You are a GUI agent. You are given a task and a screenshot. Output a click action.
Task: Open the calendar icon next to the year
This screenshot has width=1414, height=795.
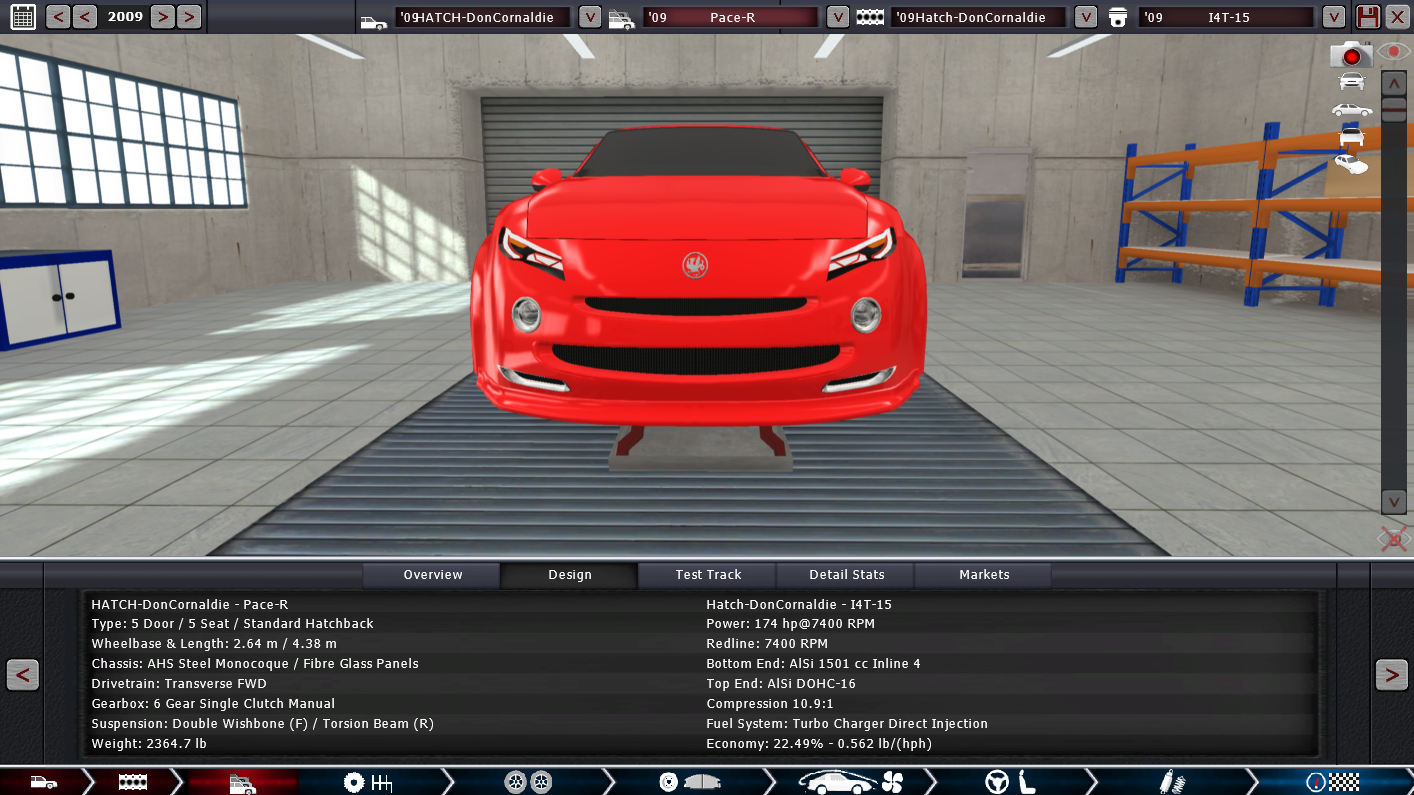[x=22, y=17]
